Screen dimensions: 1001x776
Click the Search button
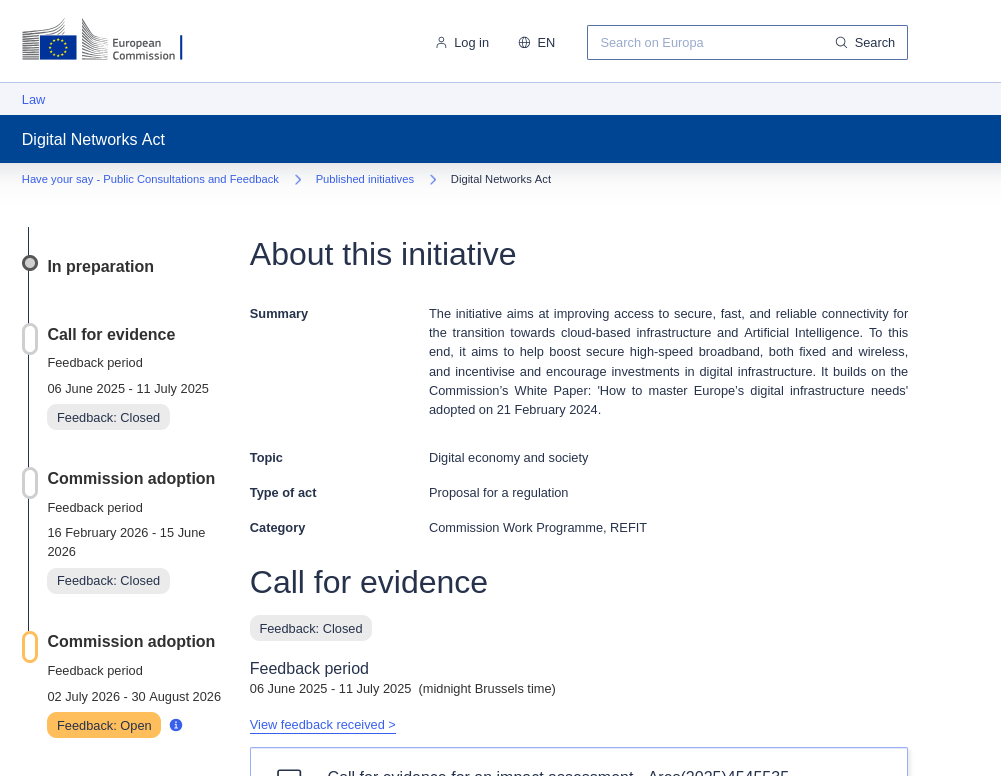pyautogui.click(x=865, y=43)
